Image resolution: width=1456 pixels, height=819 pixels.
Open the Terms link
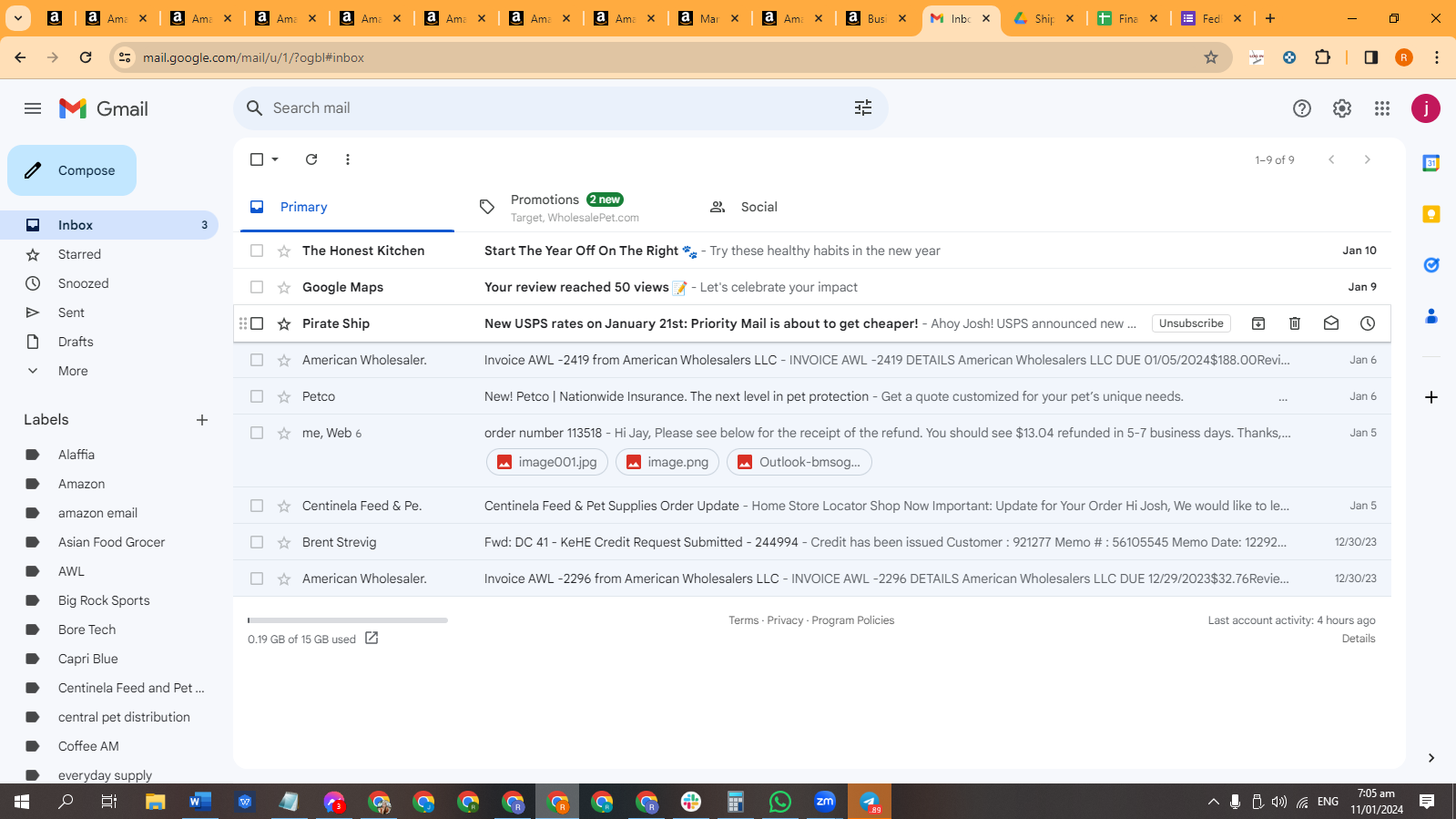point(743,620)
